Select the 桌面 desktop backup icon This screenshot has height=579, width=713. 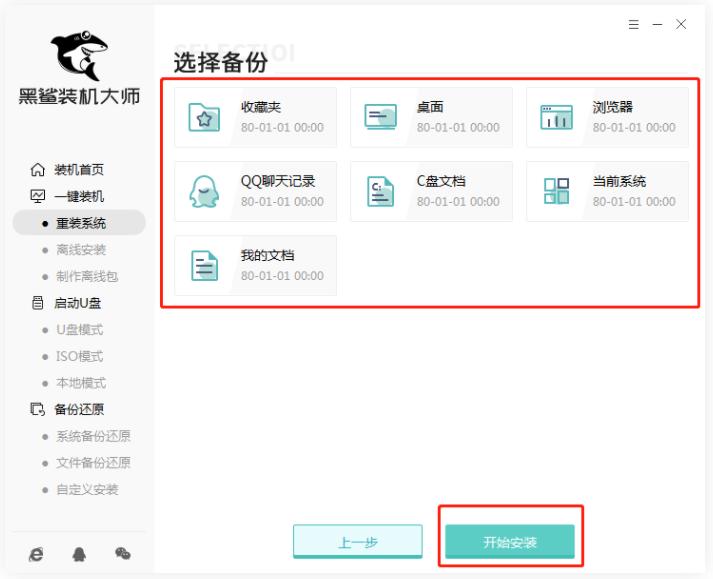[380, 118]
